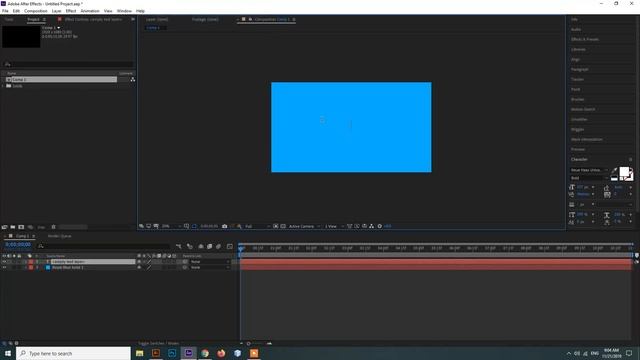Expand the Paragraph panel
The height and width of the screenshot is (360, 640).
(580, 69)
